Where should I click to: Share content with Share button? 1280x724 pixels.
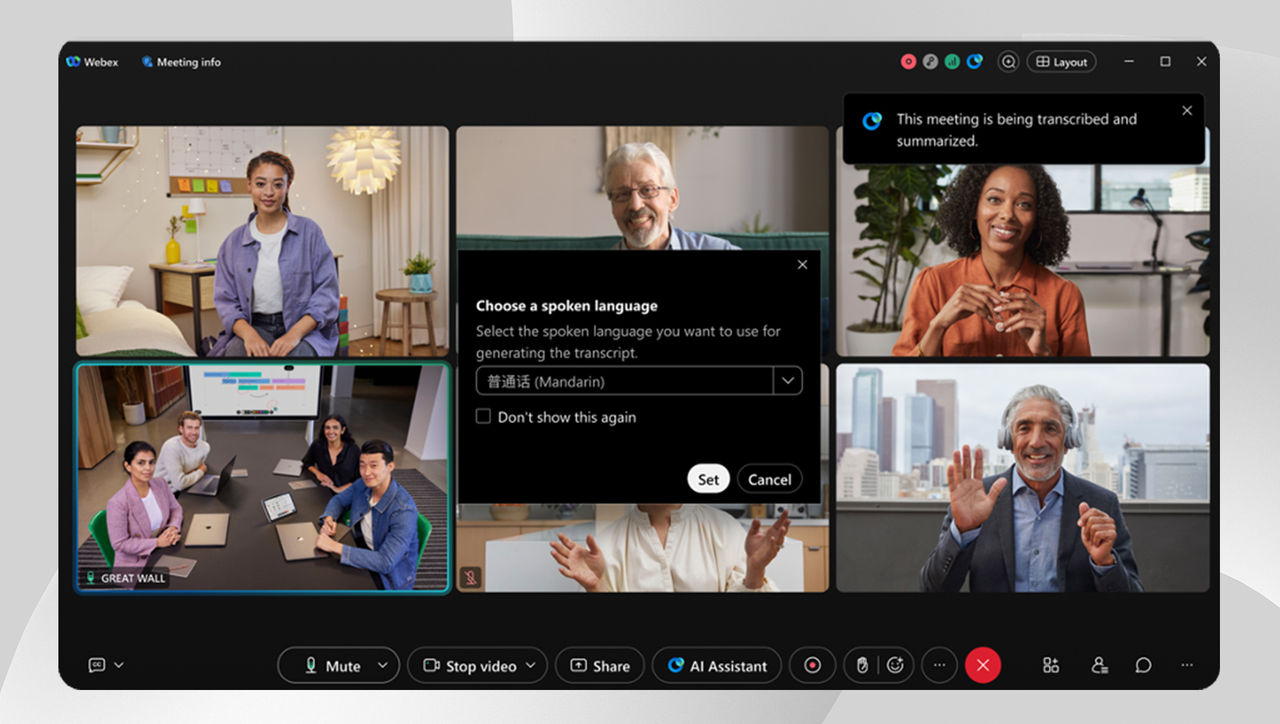600,666
